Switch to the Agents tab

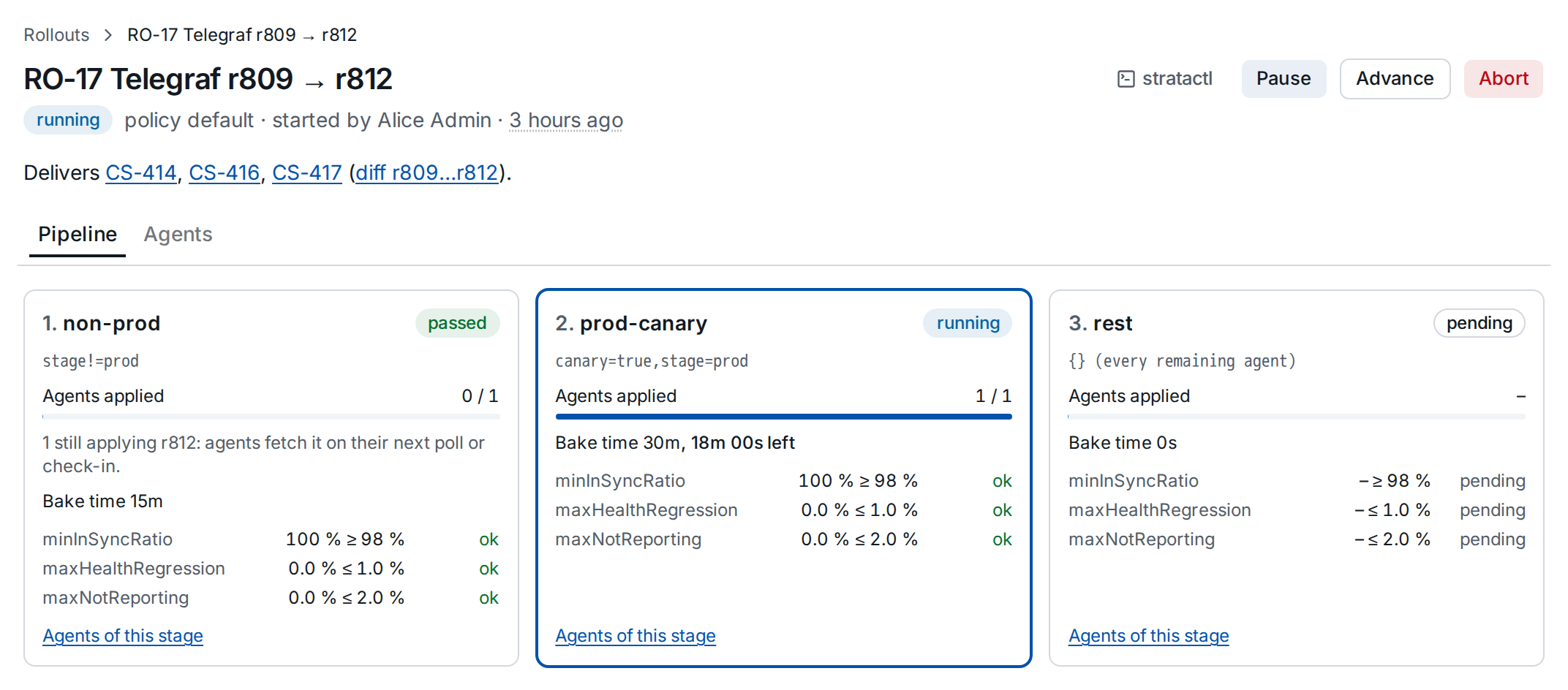pyautogui.click(x=178, y=235)
